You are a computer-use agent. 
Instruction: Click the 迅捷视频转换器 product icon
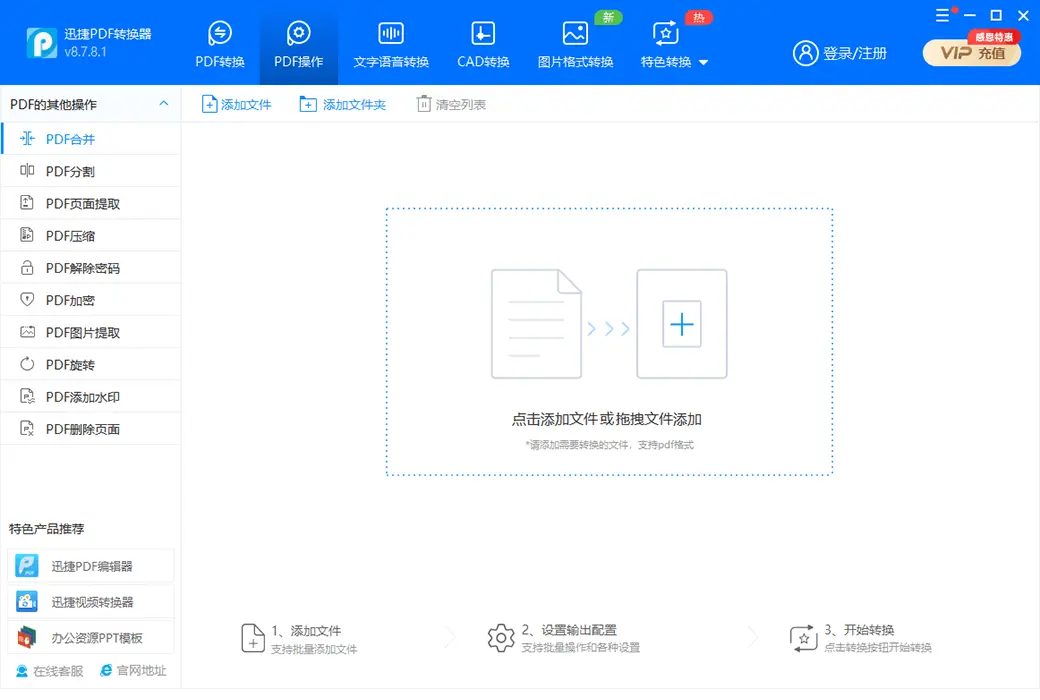tap(27, 602)
